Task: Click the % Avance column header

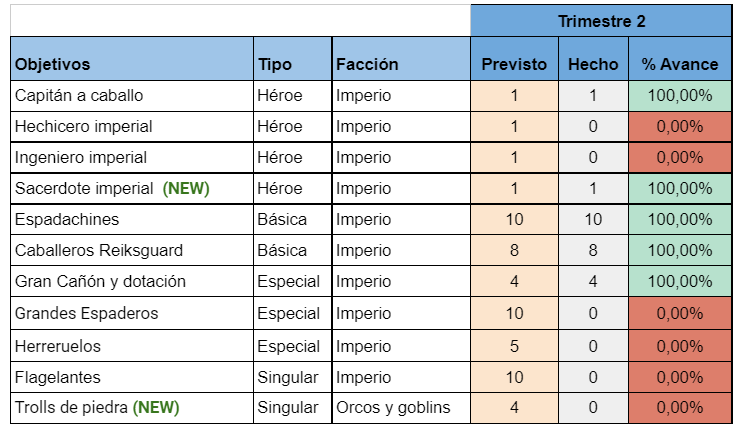Action: [x=680, y=64]
